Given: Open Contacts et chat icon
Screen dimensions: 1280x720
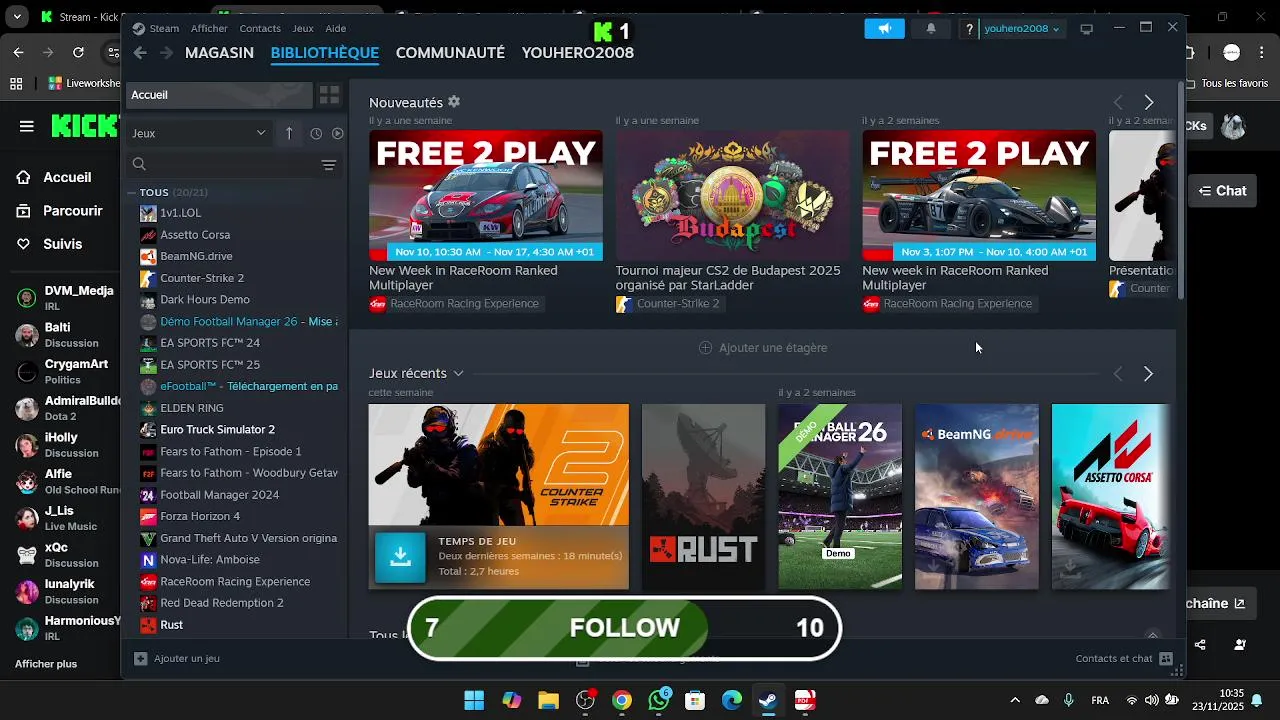Looking at the screenshot, I should tap(1165, 658).
